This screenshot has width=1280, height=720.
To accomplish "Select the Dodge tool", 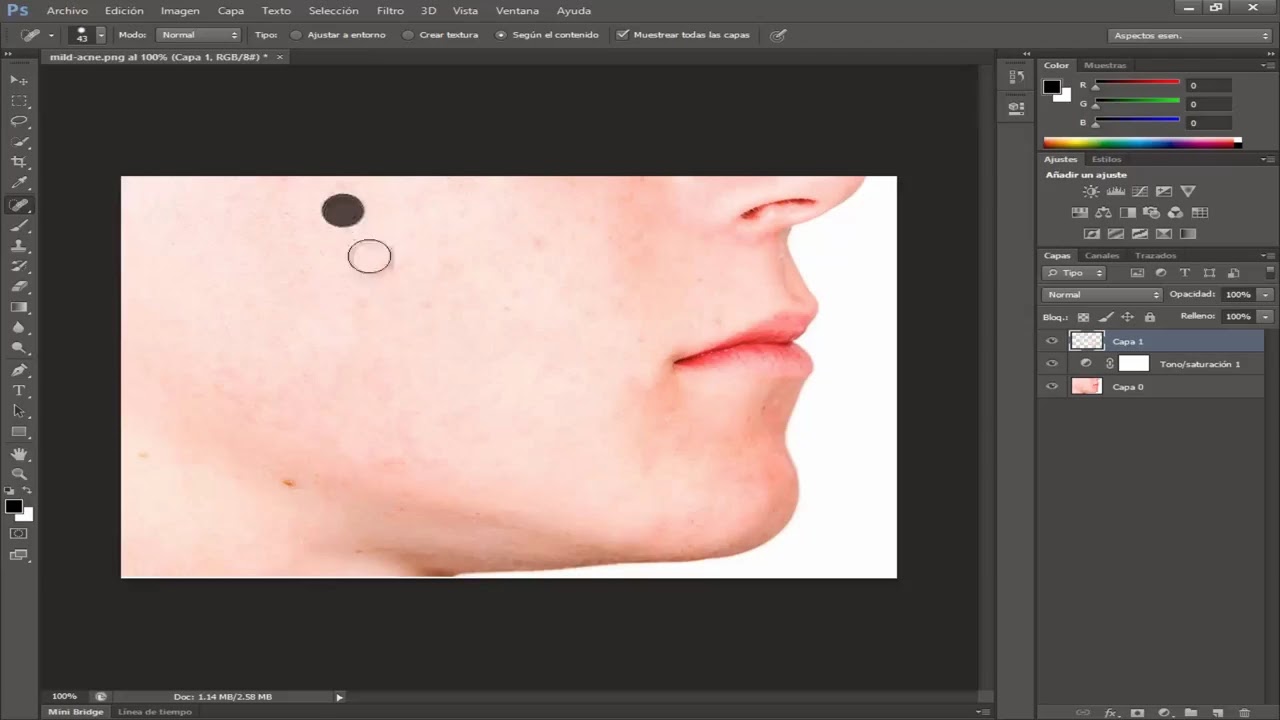I will (19, 348).
